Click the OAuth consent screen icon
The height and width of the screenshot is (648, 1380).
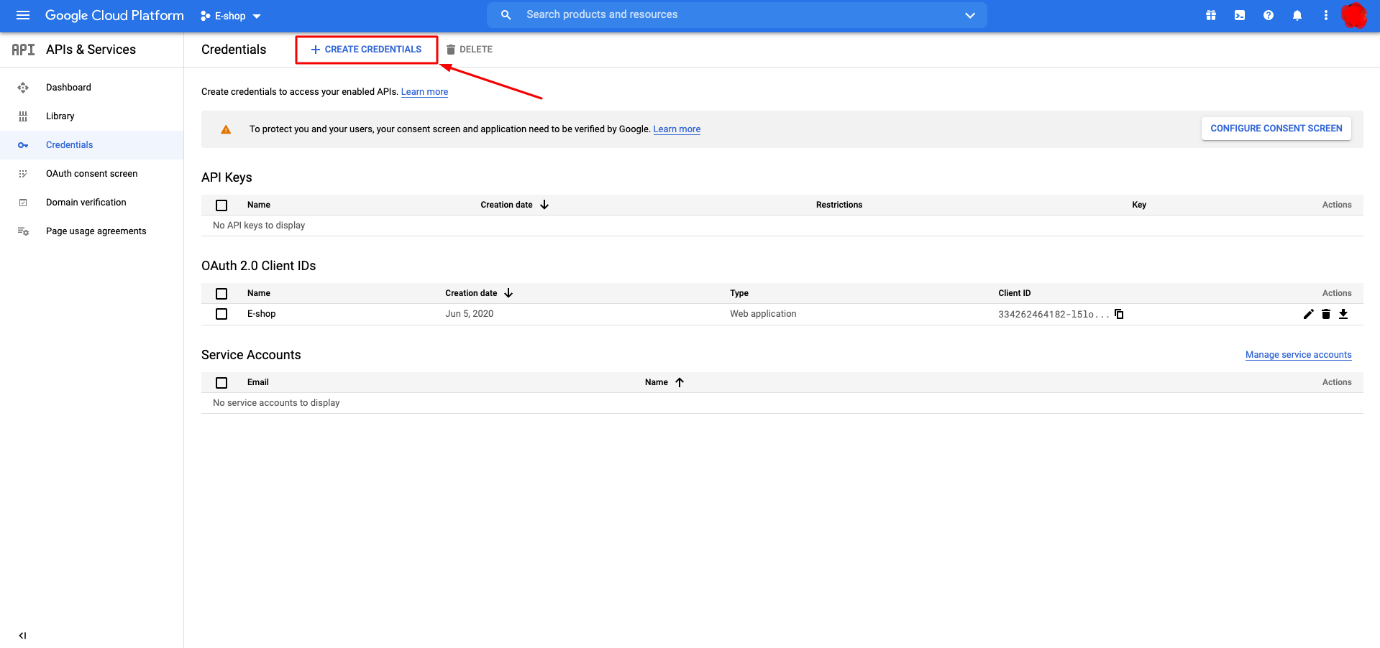tap(23, 174)
